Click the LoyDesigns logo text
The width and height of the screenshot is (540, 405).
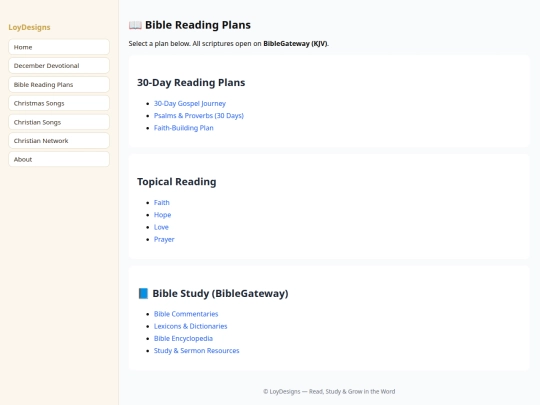[x=29, y=27]
